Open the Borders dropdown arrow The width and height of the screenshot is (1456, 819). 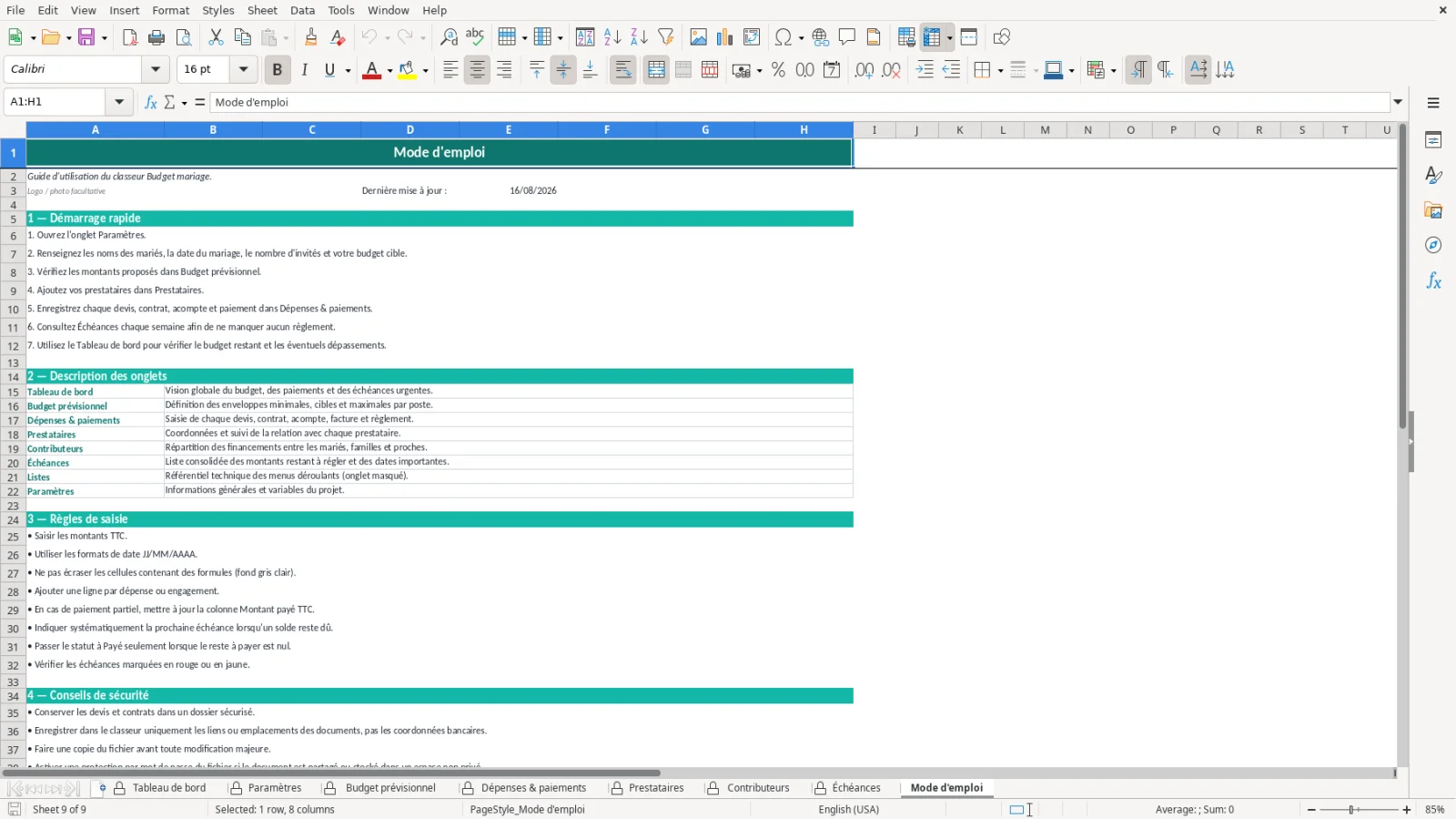tap(1000, 70)
